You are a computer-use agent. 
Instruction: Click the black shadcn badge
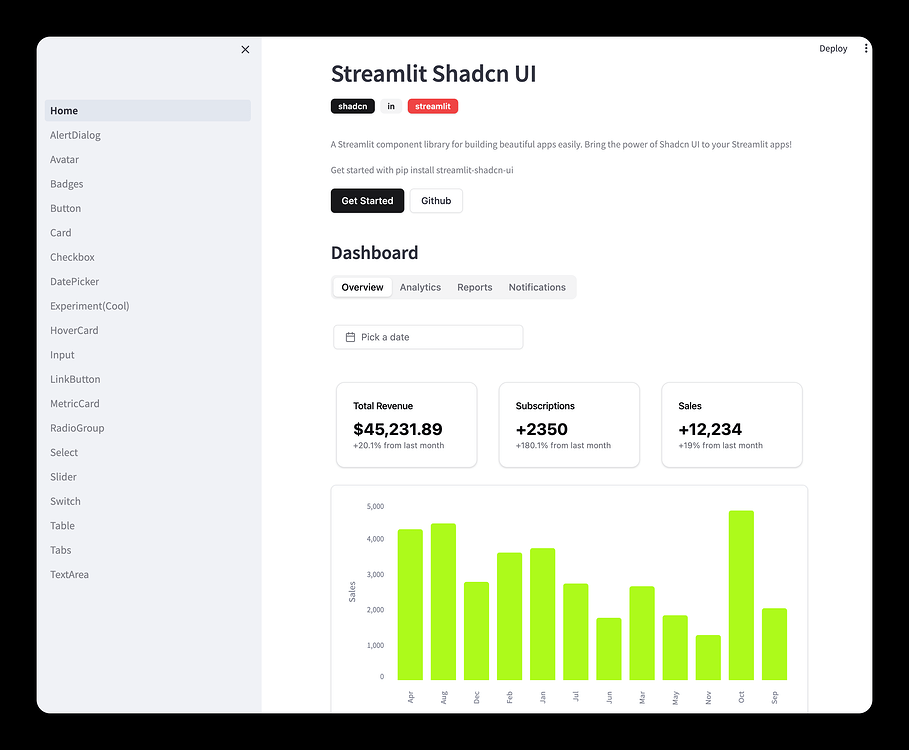pyautogui.click(x=352, y=106)
